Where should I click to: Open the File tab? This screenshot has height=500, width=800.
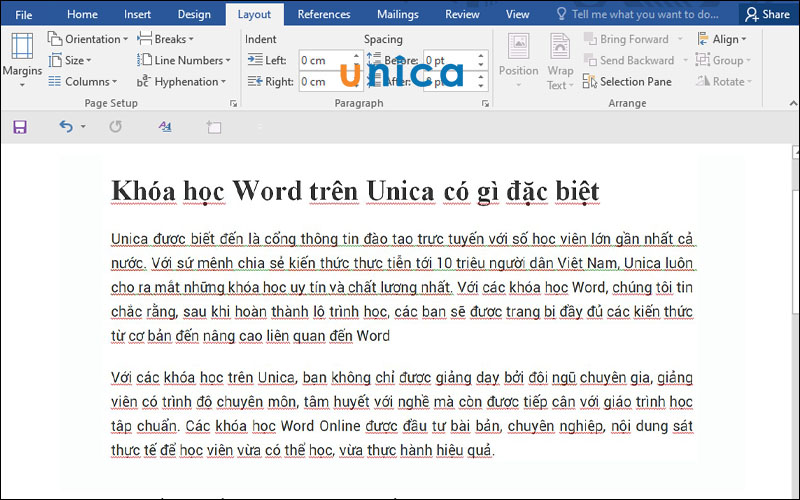click(x=23, y=14)
